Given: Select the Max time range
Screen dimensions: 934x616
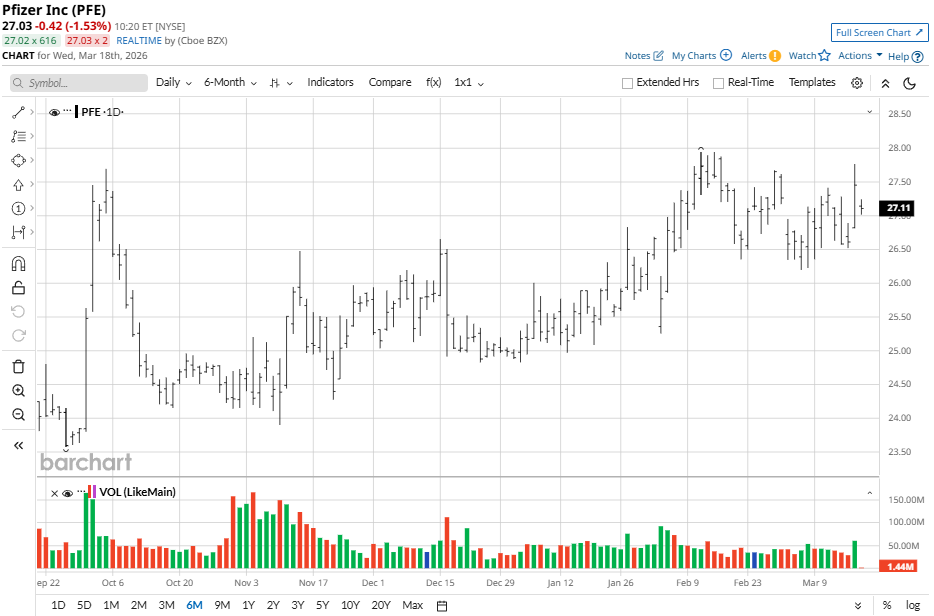Looking at the screenshot, I should coord(412,605).
